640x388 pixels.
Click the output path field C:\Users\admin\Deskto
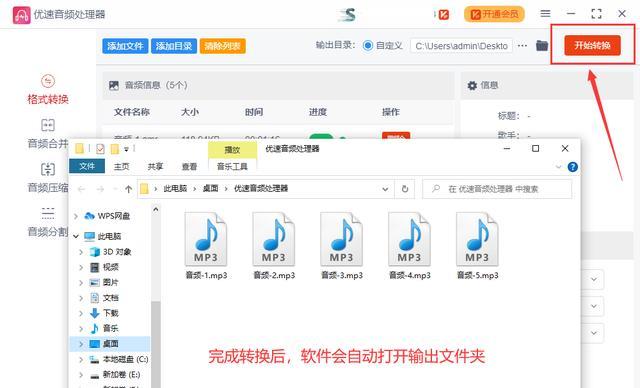(x=461, y=46)
